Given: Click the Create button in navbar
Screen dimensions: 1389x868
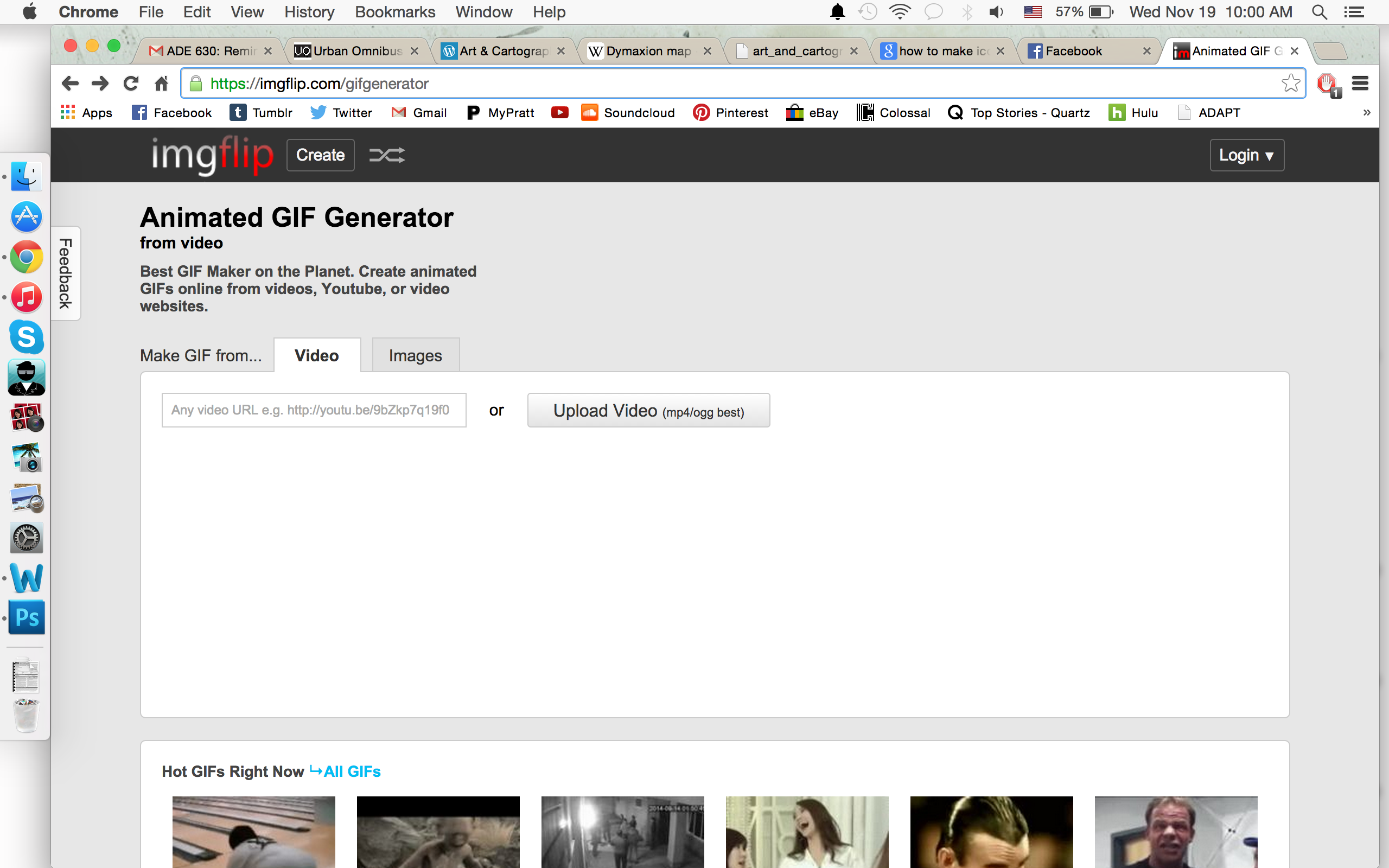Looking at the screenshot, I should (320, 155).
